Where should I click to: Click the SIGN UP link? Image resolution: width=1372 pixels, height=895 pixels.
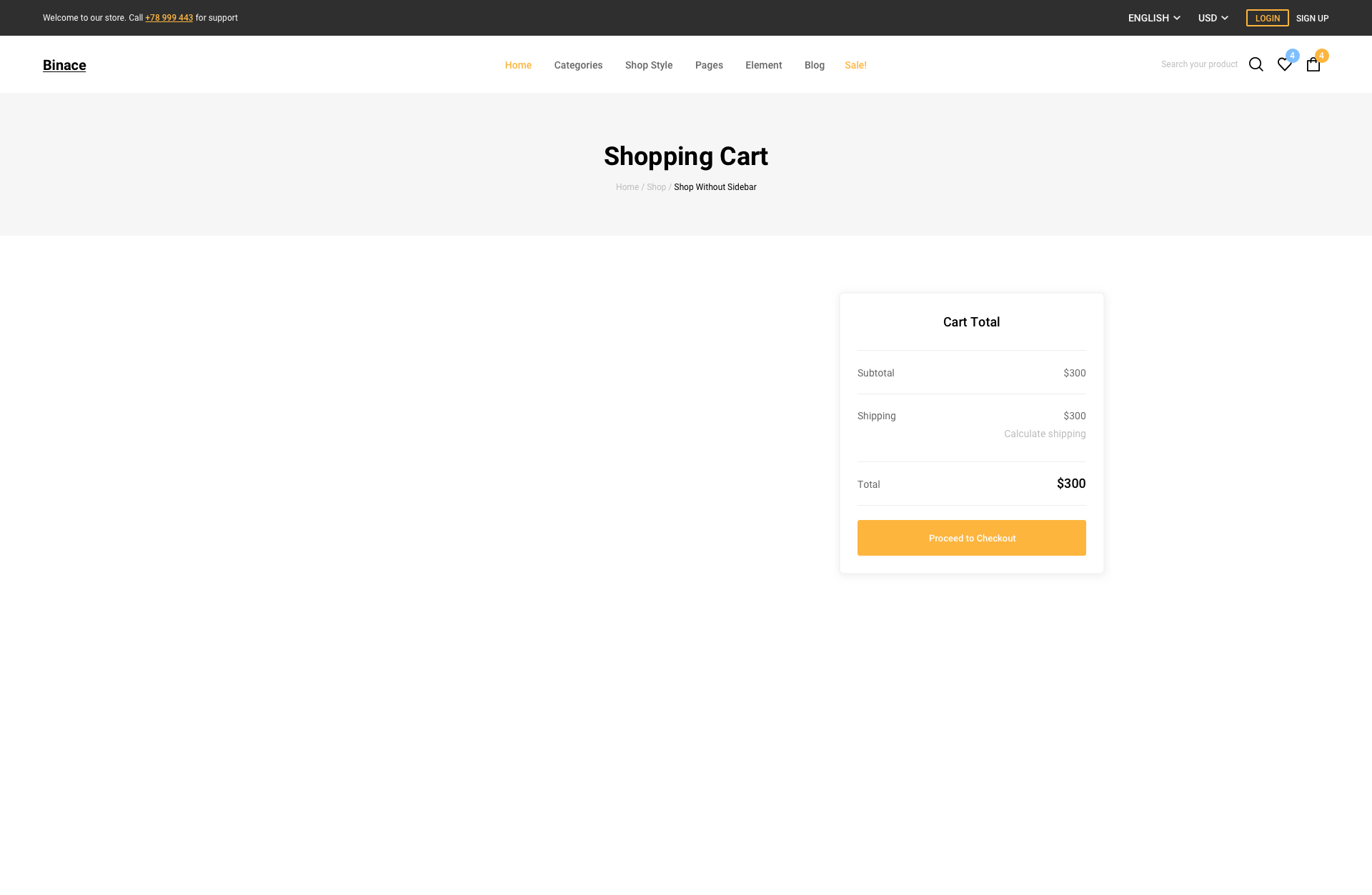click(1312, 18)
